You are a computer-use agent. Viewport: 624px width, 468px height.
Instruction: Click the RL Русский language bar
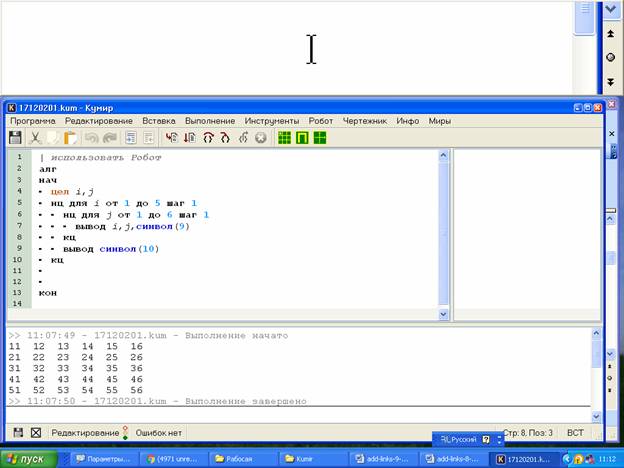[x=458, y=439]
